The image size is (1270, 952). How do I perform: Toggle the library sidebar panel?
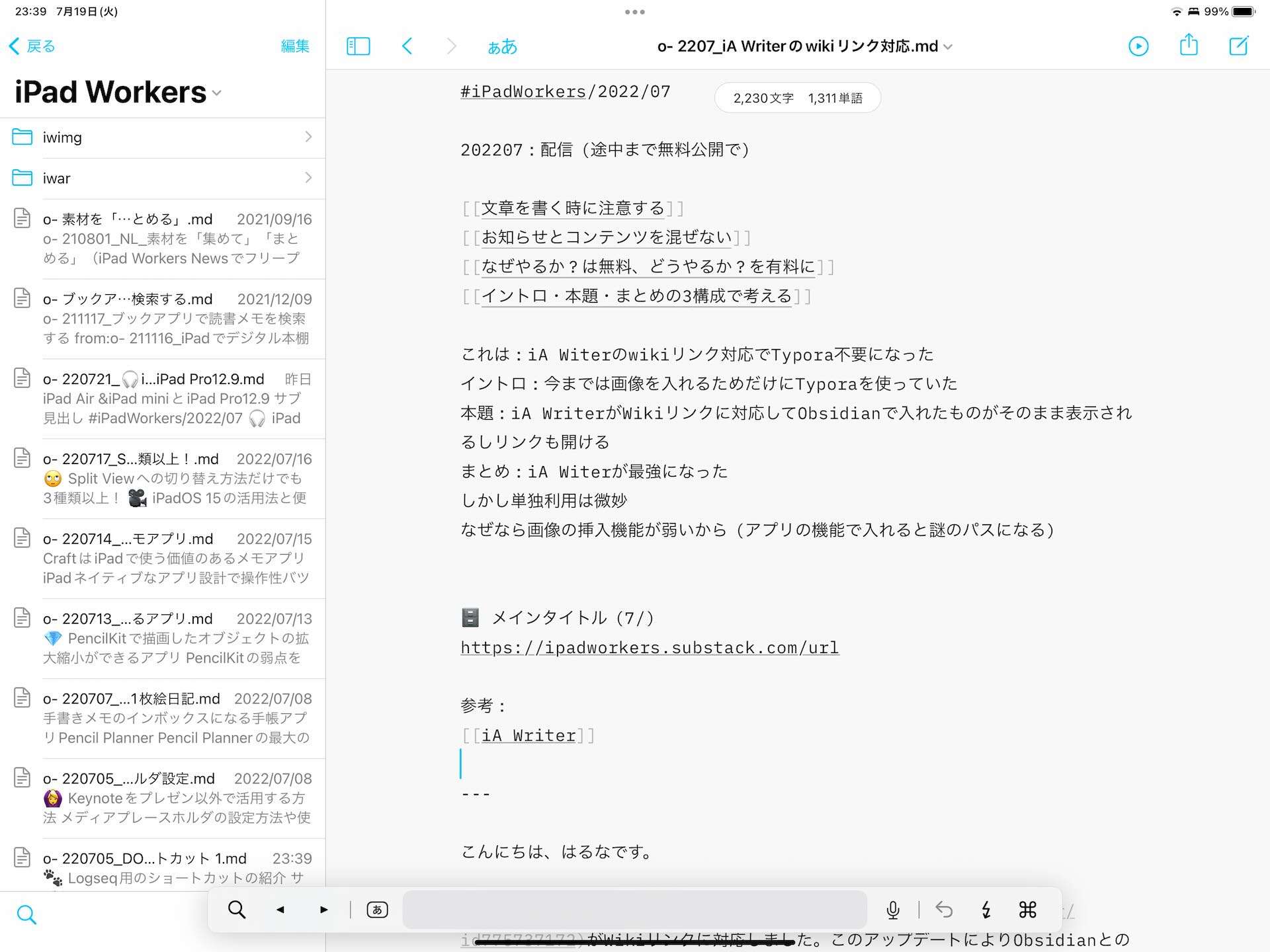pyautogui.click(x=358, y=46)
